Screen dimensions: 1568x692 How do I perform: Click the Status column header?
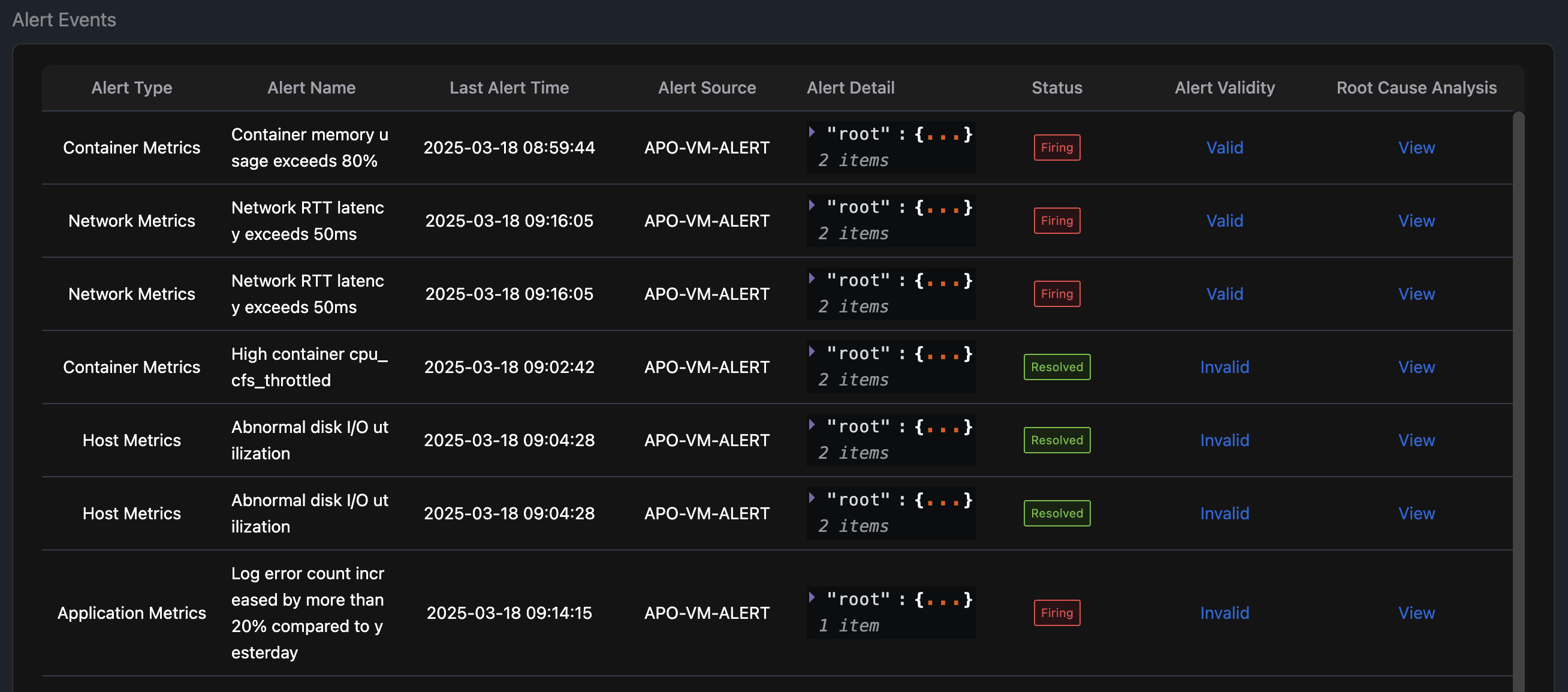click(x=1057, y=88)
